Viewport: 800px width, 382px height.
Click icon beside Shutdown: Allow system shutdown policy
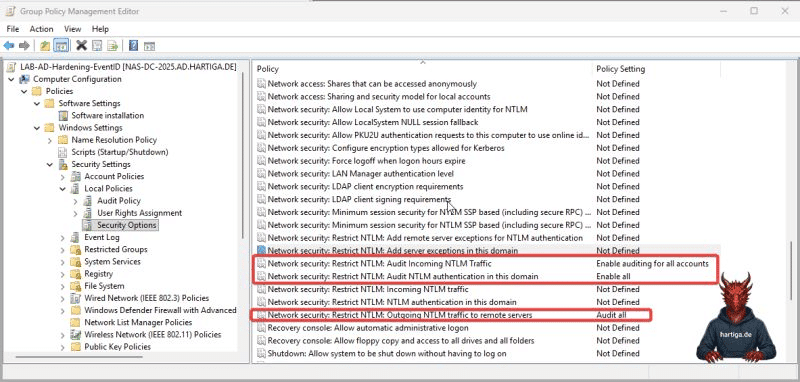coord(262,353)
